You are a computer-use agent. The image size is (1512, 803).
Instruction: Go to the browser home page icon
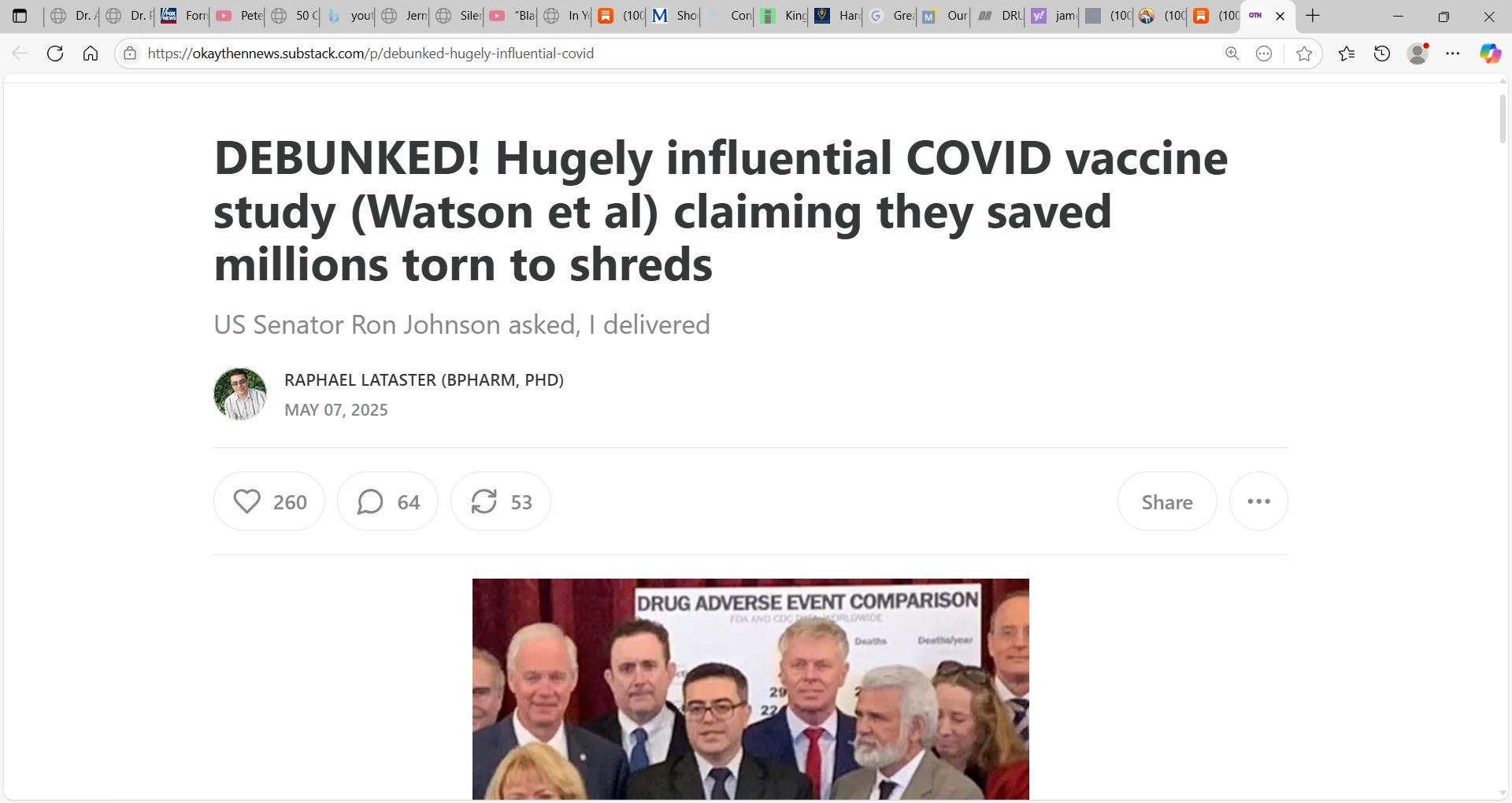91,54
